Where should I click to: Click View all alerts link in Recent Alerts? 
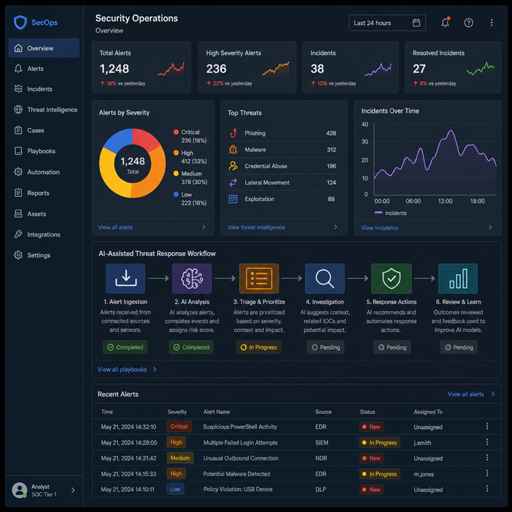(x=466, y=394)
